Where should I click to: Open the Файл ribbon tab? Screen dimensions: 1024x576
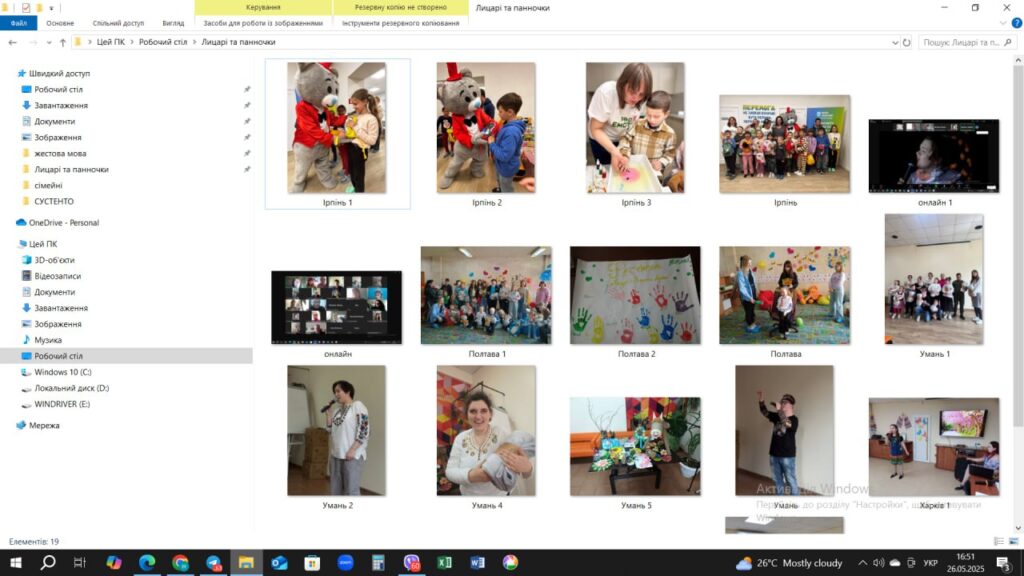pos(18,23)
